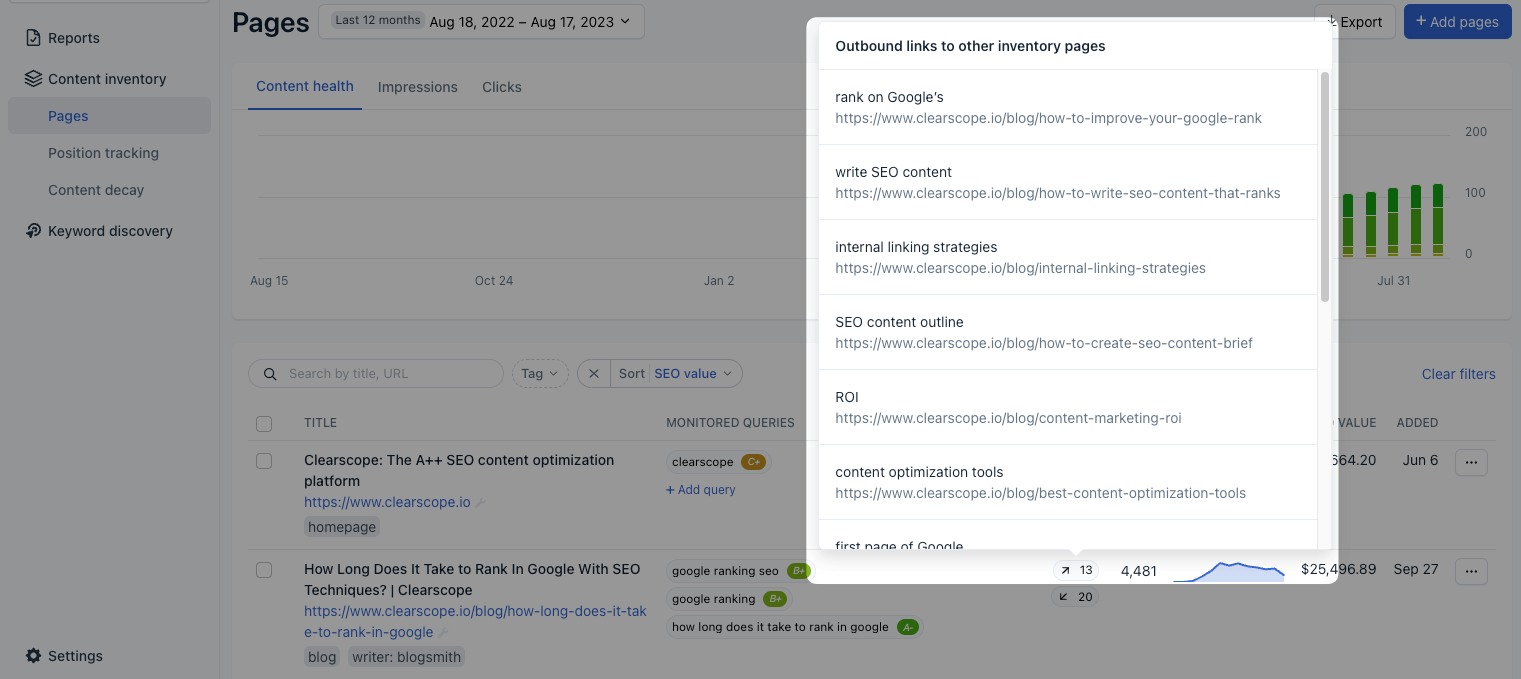This screenshot has width=1521, height=679.
Task: Click the Export button
Action: point(1355,21)
